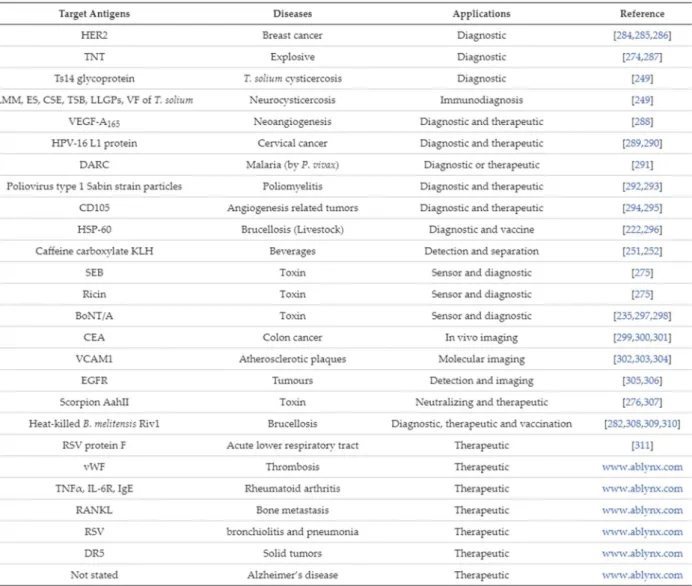This screenshot has width=692, height=586.
Task: Select Atherosclerotic plaques cell
Action: [x=293, y=359]
